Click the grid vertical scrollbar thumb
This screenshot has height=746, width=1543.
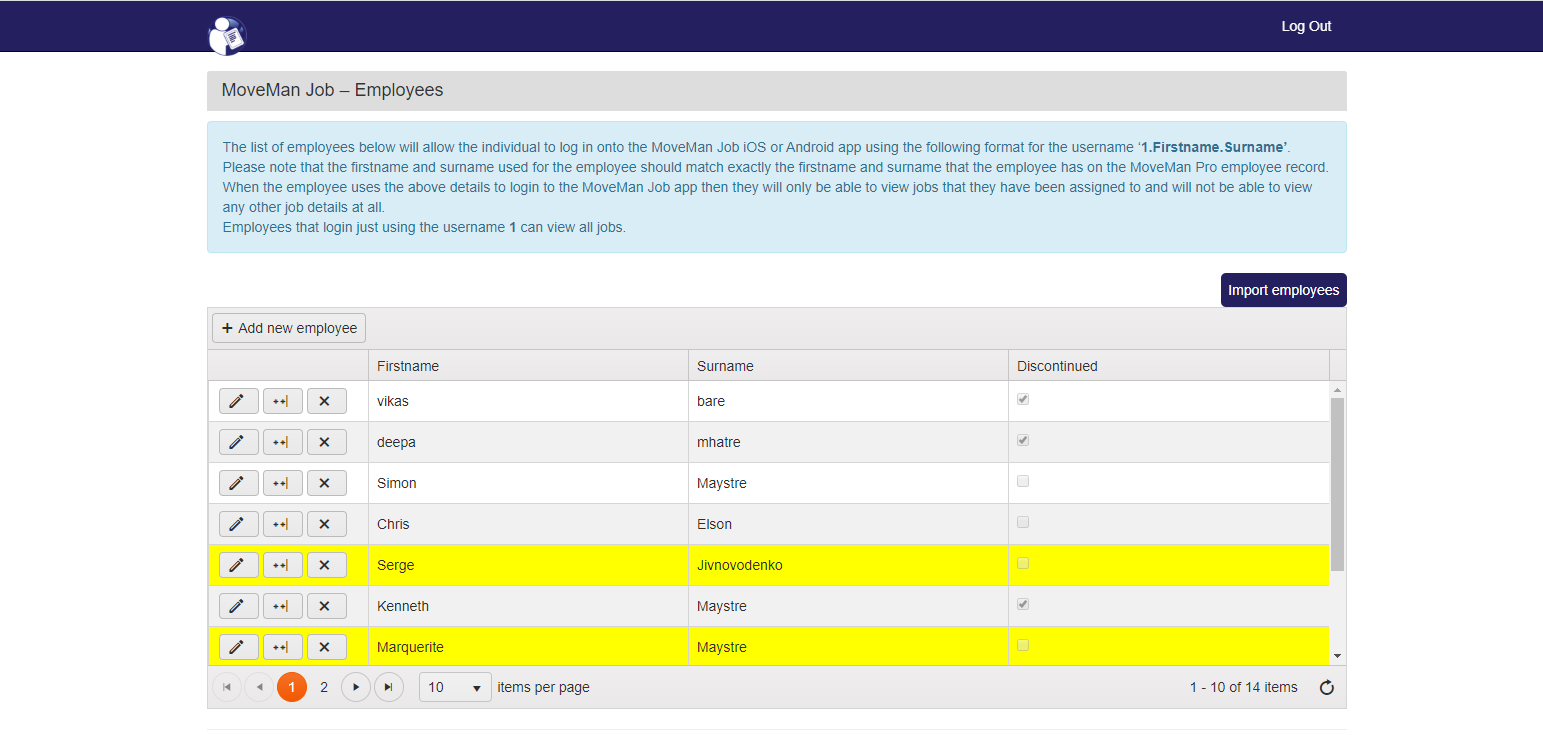click(x=1337, y=484)
